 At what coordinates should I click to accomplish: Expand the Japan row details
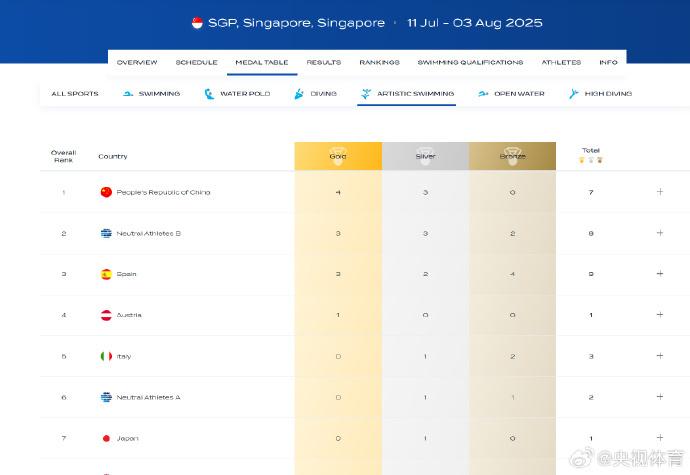click(660, 438)
